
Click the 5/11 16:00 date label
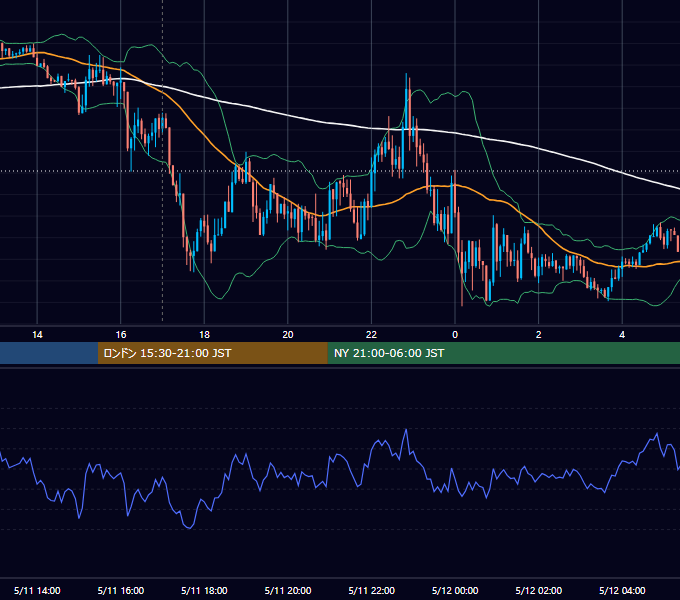click(x=121, y=590)
